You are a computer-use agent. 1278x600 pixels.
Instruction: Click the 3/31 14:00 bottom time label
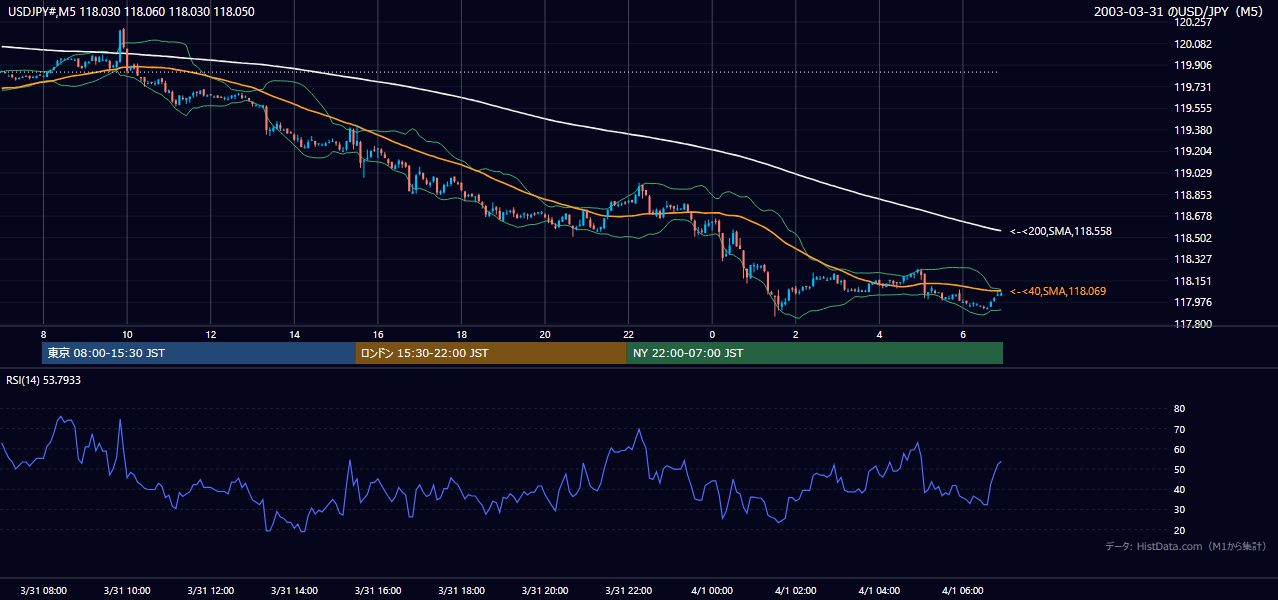294,591
